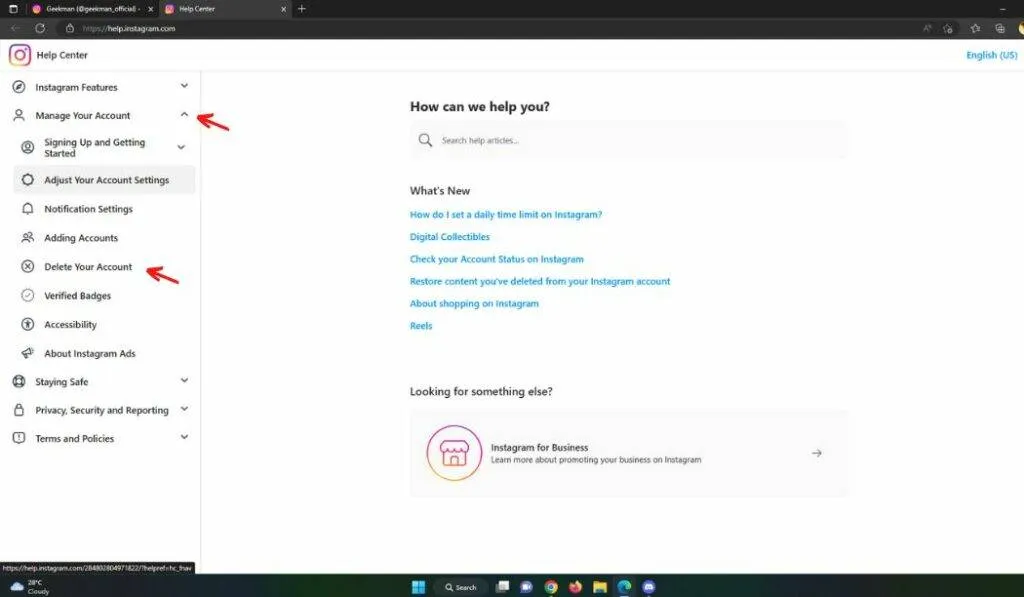
Task: Open the Chat app icon on the taskbar
Action: click(x=526, y=587)
